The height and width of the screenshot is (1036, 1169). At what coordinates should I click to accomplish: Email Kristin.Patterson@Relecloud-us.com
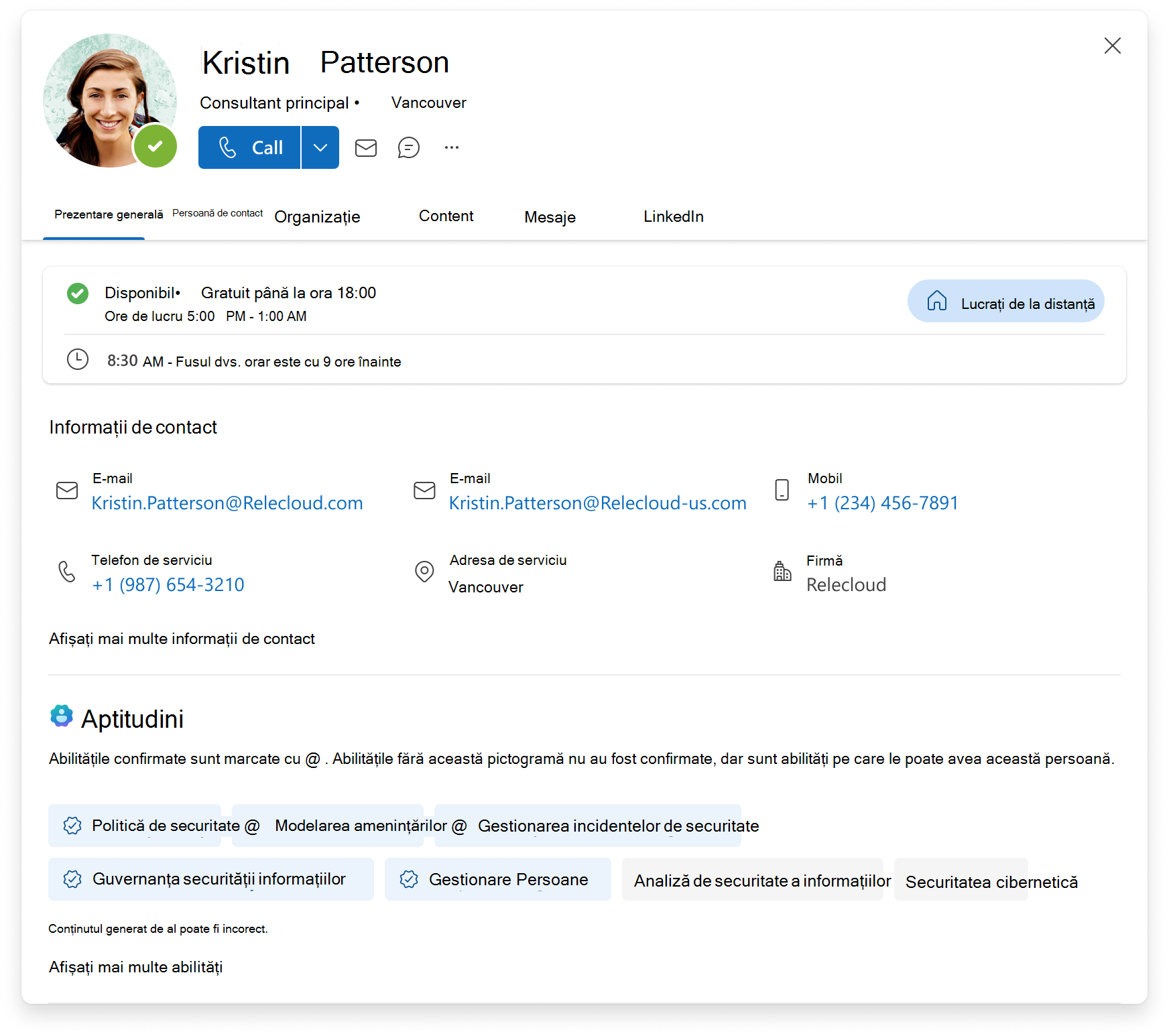pyautogui.click(x=598, y=503)
